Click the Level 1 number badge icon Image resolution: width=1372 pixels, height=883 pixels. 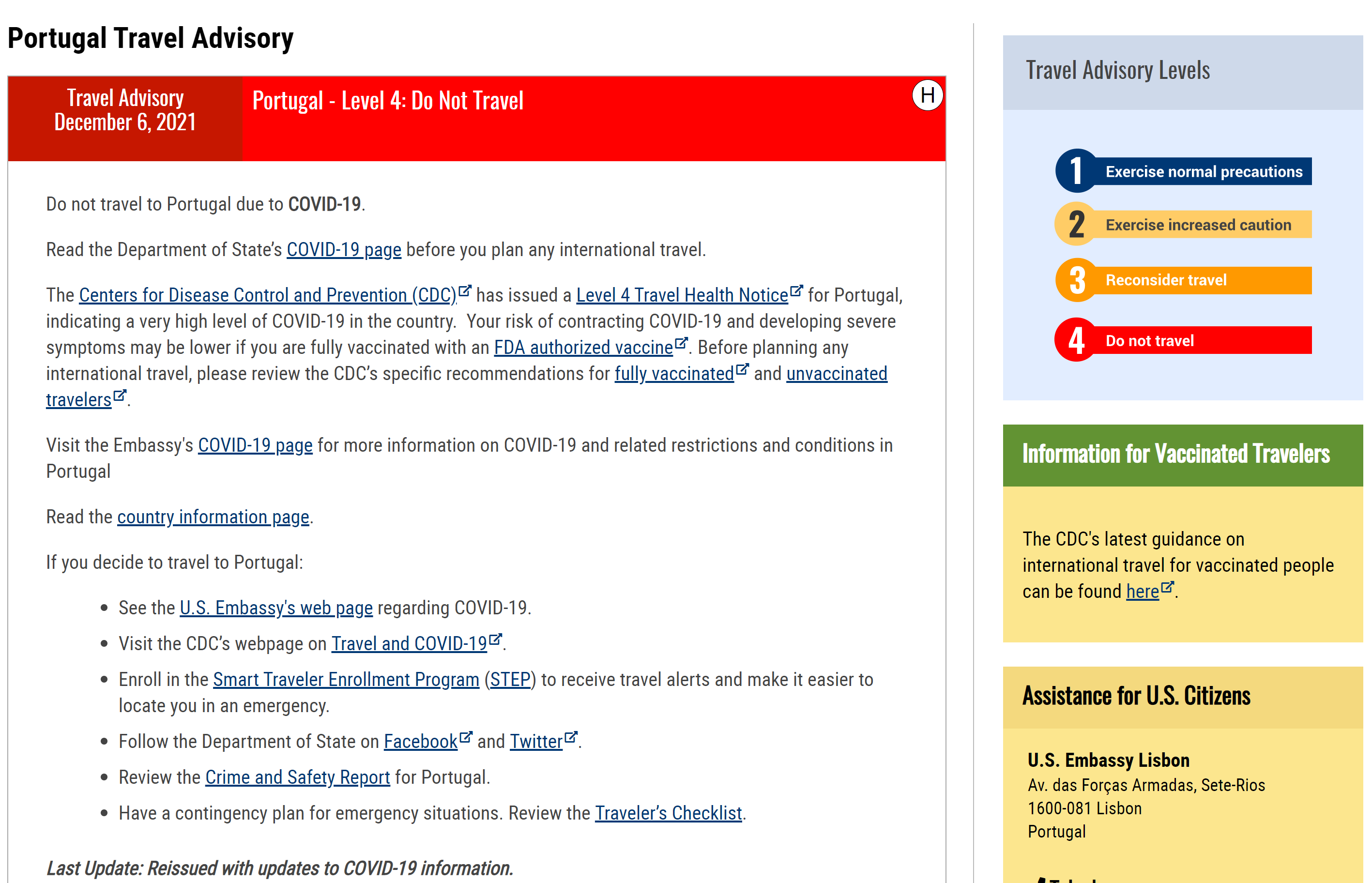1076,171
